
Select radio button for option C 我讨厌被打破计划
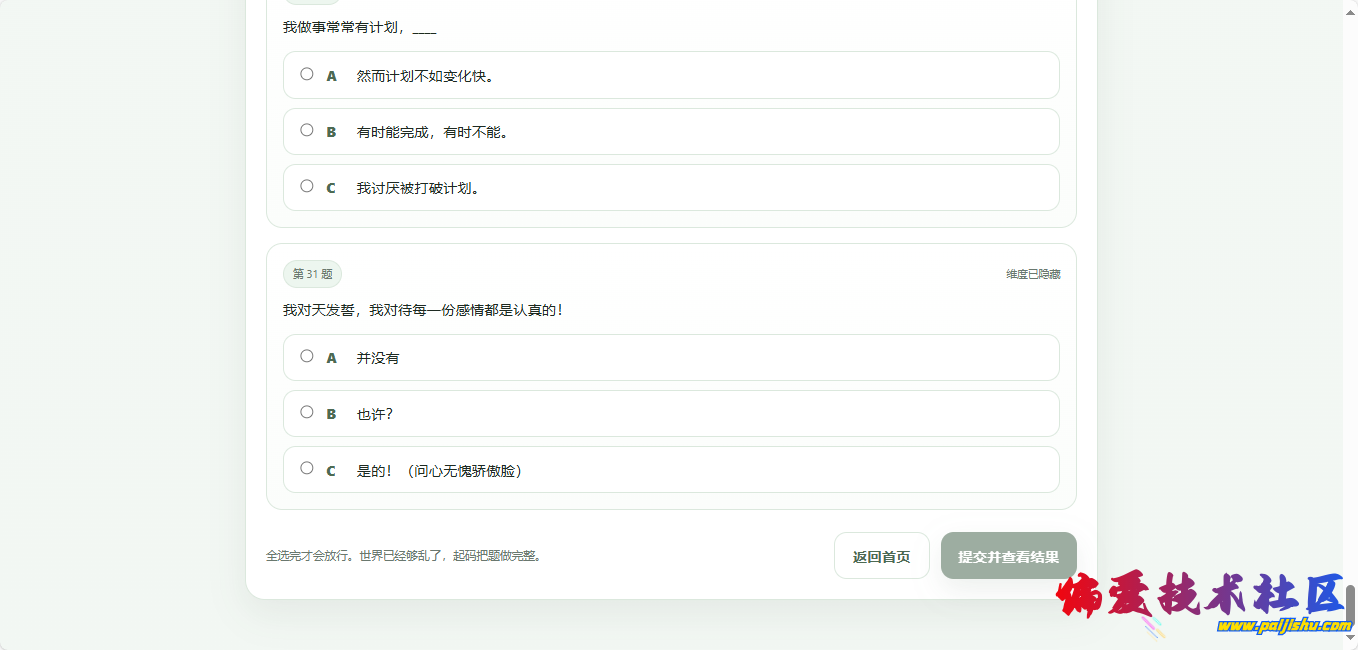click(x=307, y=186)
